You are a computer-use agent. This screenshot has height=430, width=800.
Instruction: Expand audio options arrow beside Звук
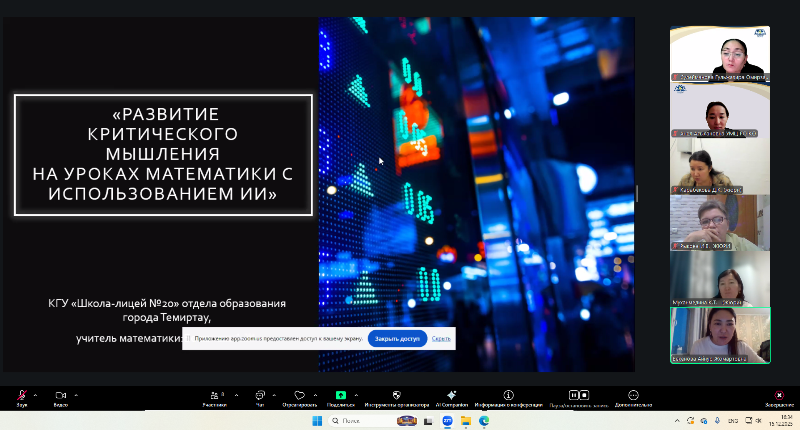click(37, 393)
